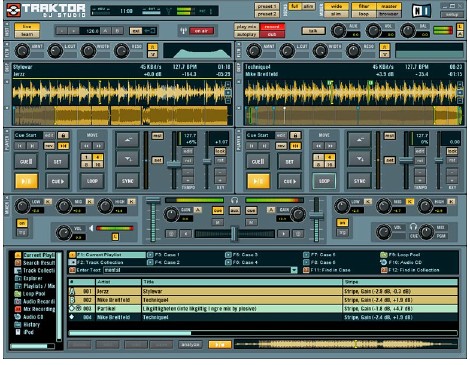The image size is (470, 365).
Task: Click the F9 Loop Pool favorite
Action: point(401,255)
